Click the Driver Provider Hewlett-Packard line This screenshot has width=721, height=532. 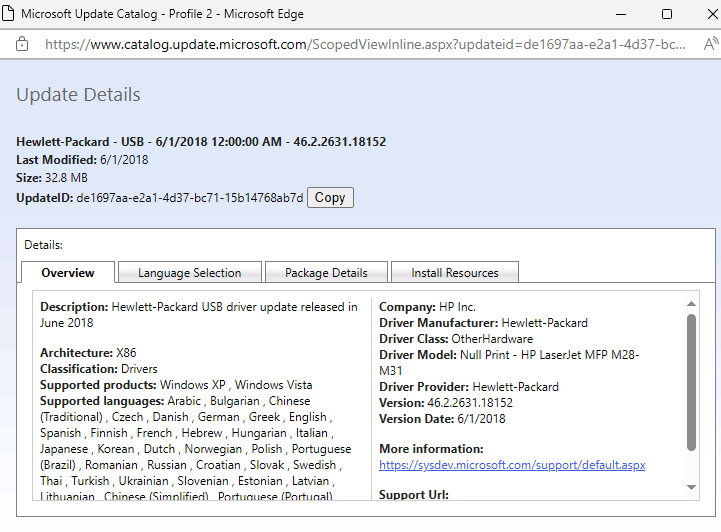coord(469,387)
